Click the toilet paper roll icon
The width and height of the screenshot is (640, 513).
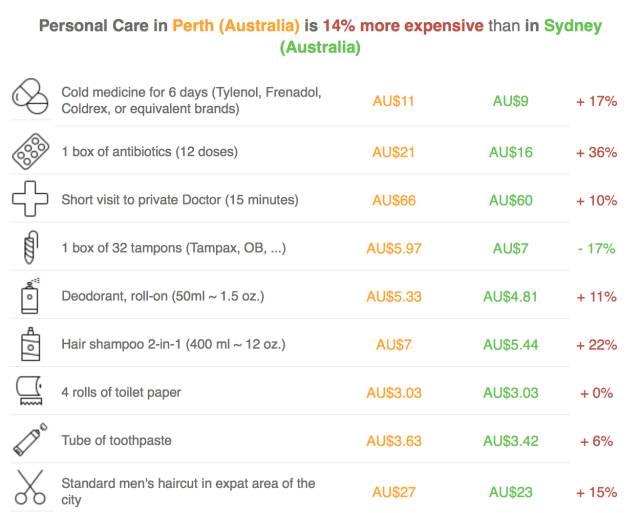30,392
